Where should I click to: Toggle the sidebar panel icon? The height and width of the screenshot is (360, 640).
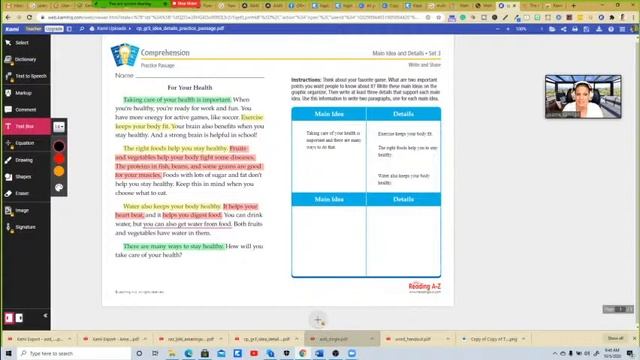coord(69,29)
